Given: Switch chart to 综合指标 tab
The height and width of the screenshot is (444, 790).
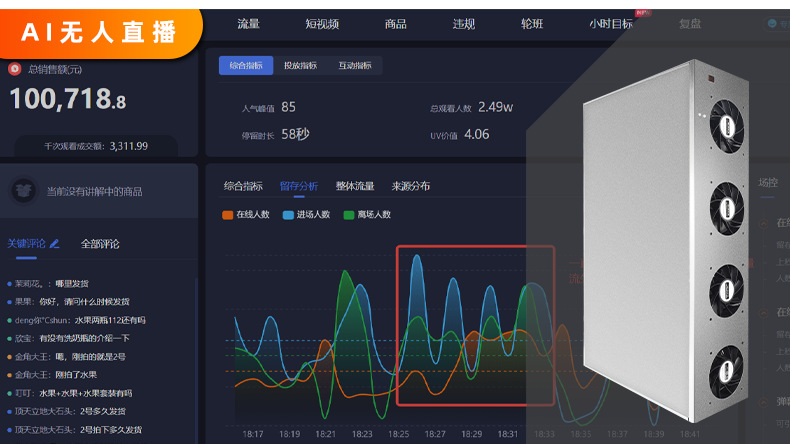Looking at the screenshot, I should [243, 186].
